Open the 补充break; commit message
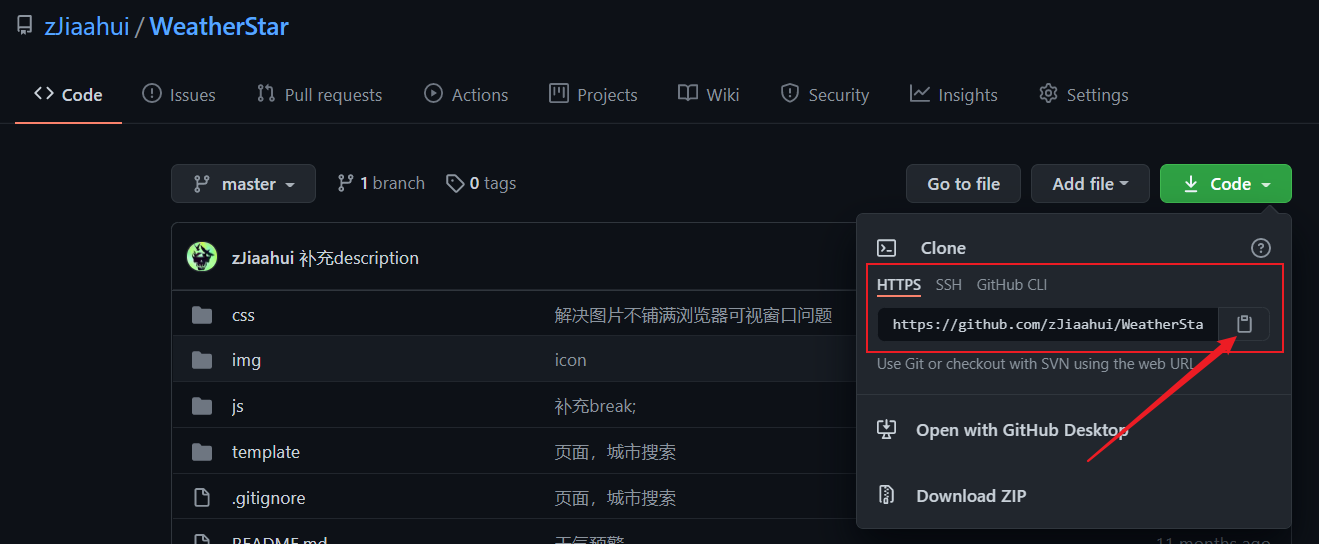 coord(596,406)
